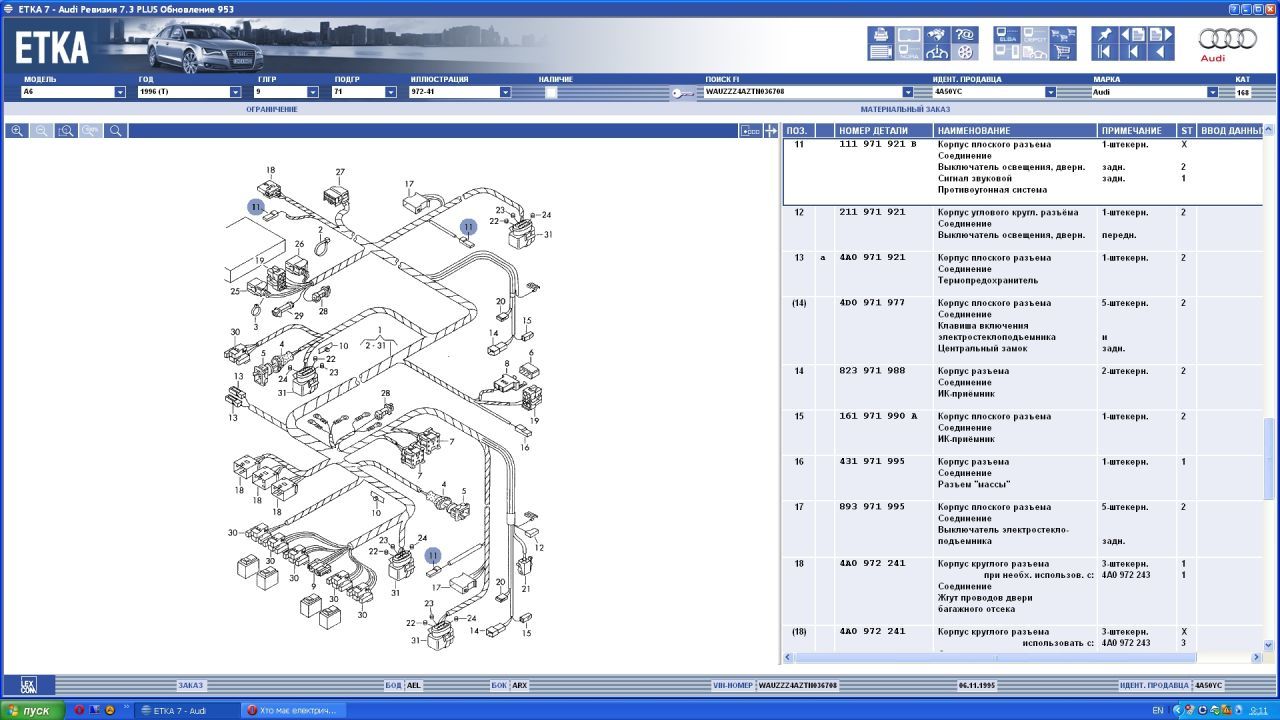This screenshot has width=1280, height=720.
Task: Click the ST column header
Action: tap(1186, 131)
